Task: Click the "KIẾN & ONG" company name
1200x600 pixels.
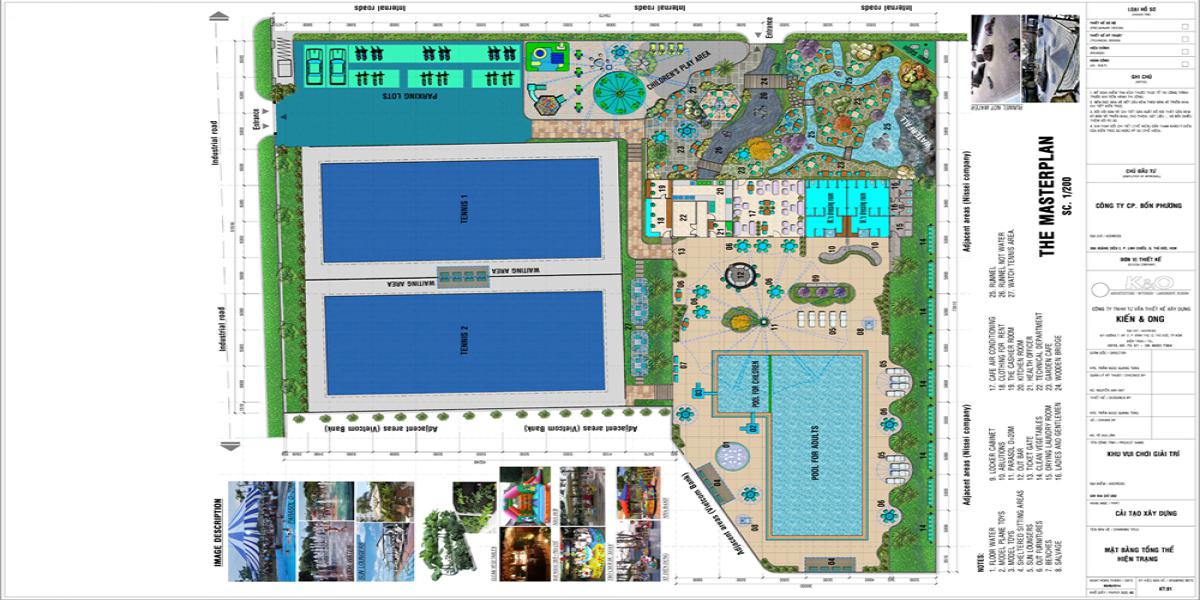Action: coord(1140,319)
